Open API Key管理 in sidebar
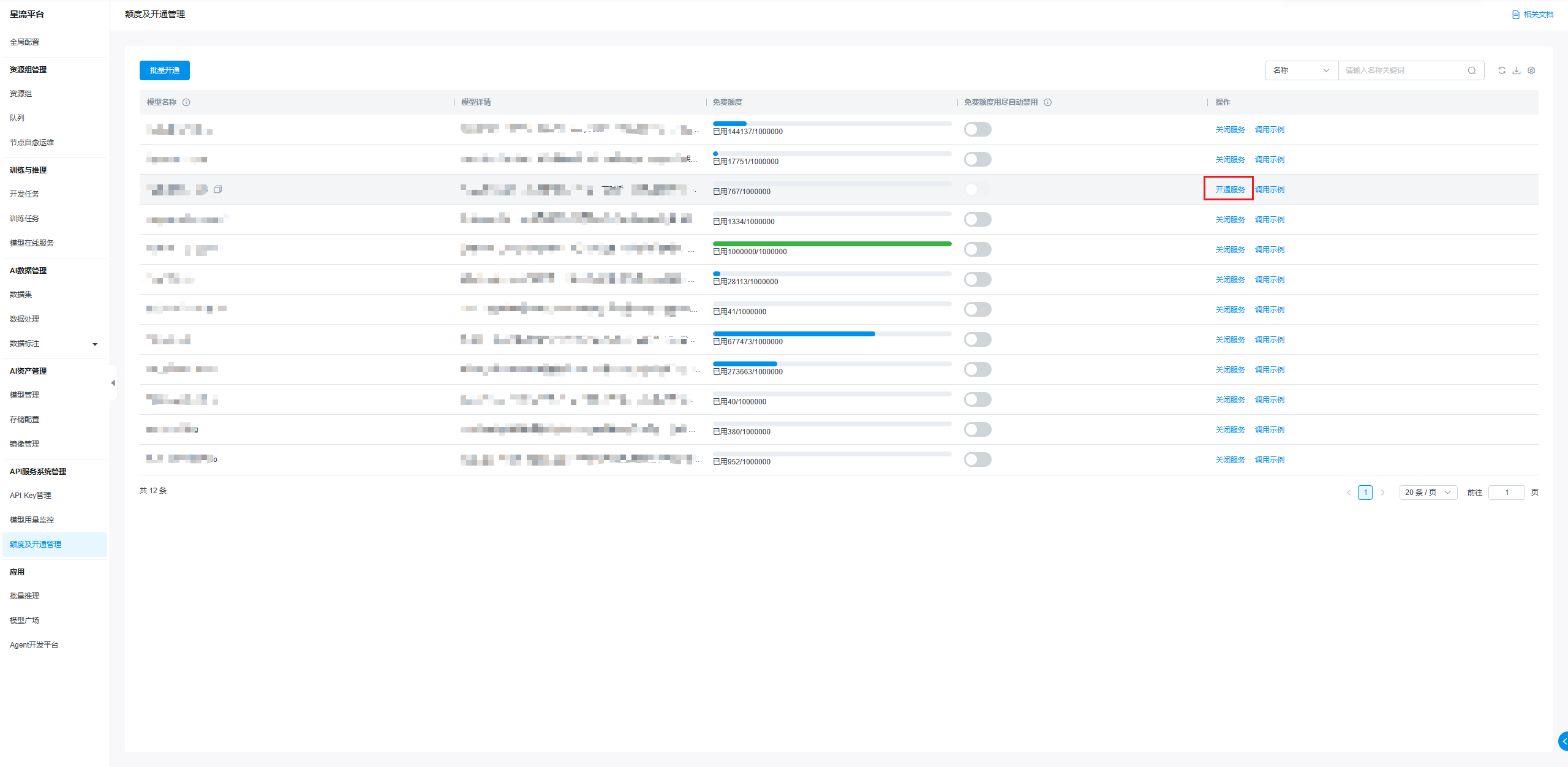The height and width of the screenshot is (767, 1568). pyautogui.click(x=31, y=496)
